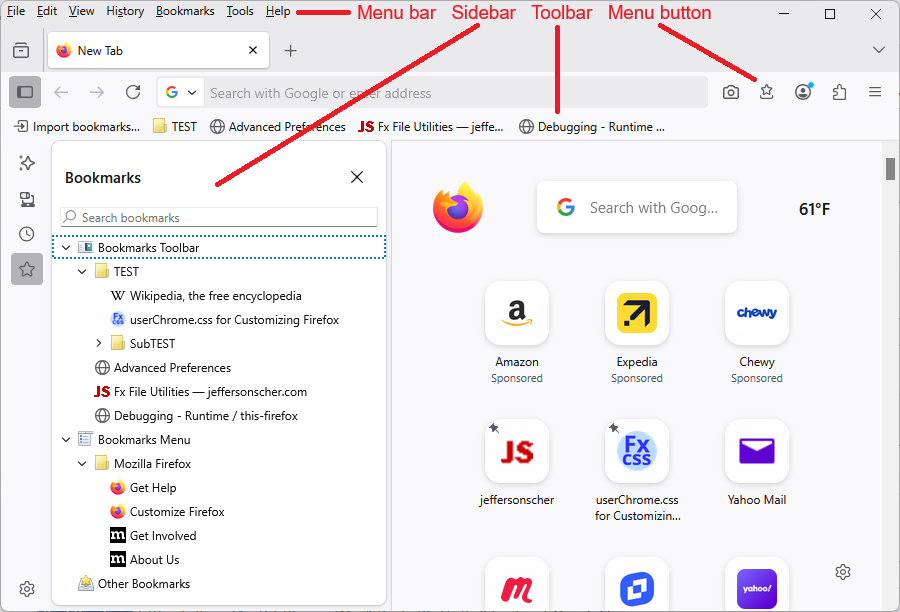Open the Firefox account icon
The image size is (900, 612).
[x=803, y=92]
